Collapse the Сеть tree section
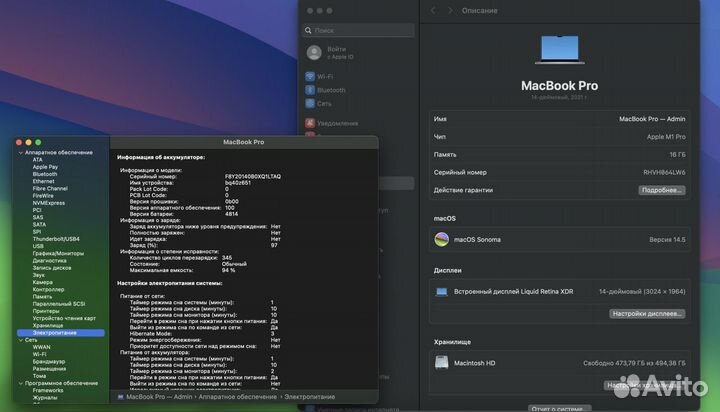 tap(21, 340)
